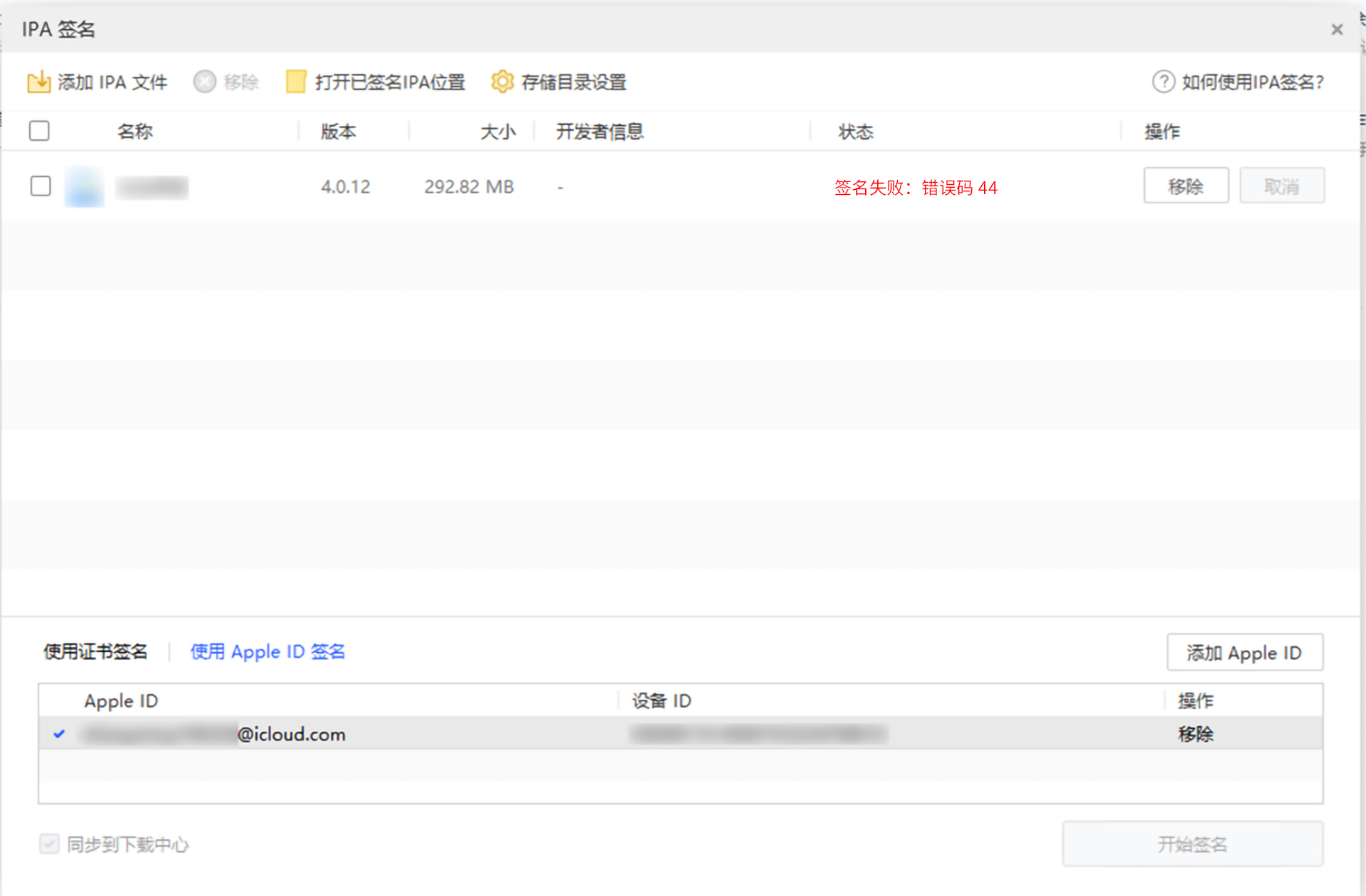The width and height of the screenshot is (1366, 896).
Task: Click the Status column header
Action: [x=855, y=132]
